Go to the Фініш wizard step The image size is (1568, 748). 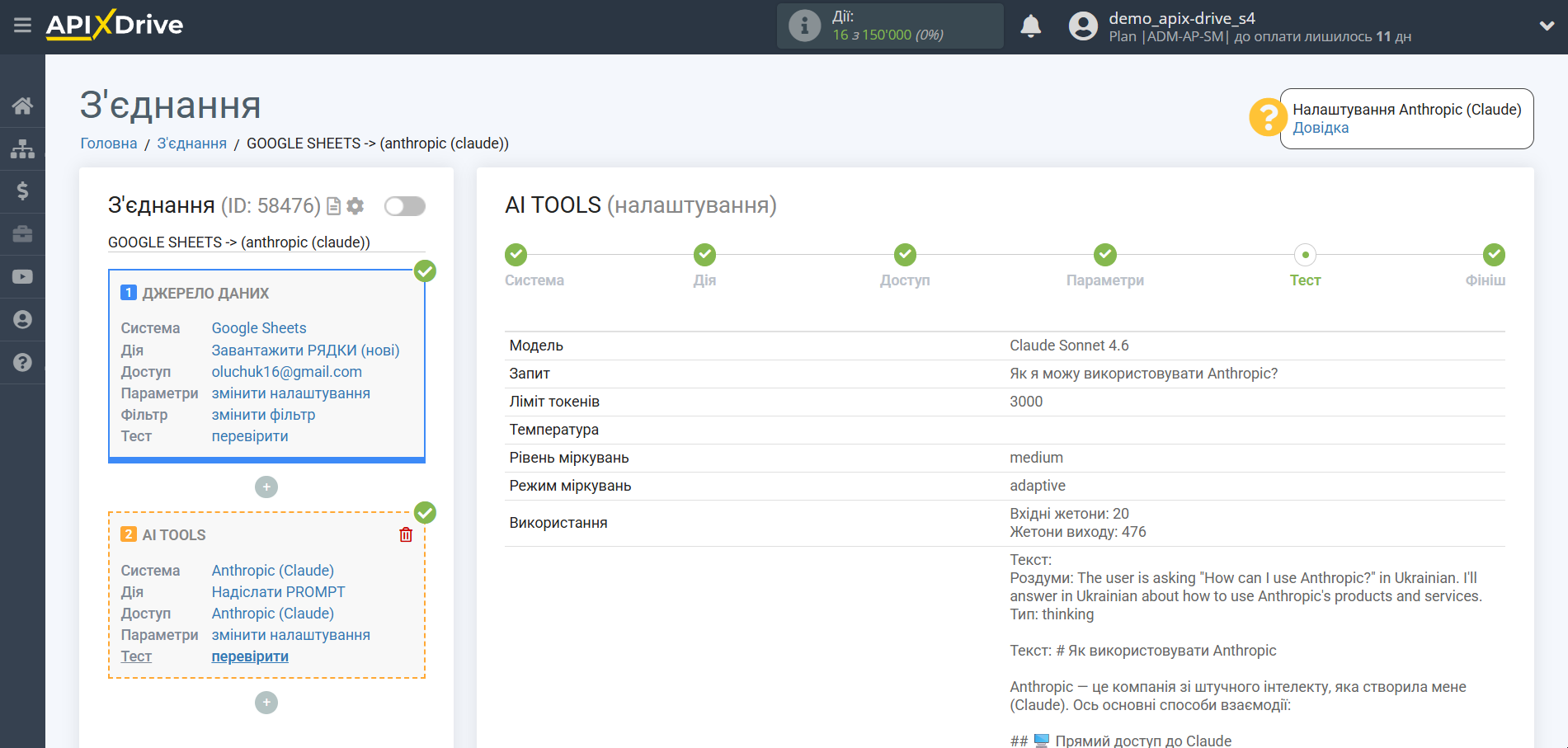coord(1493,256)
